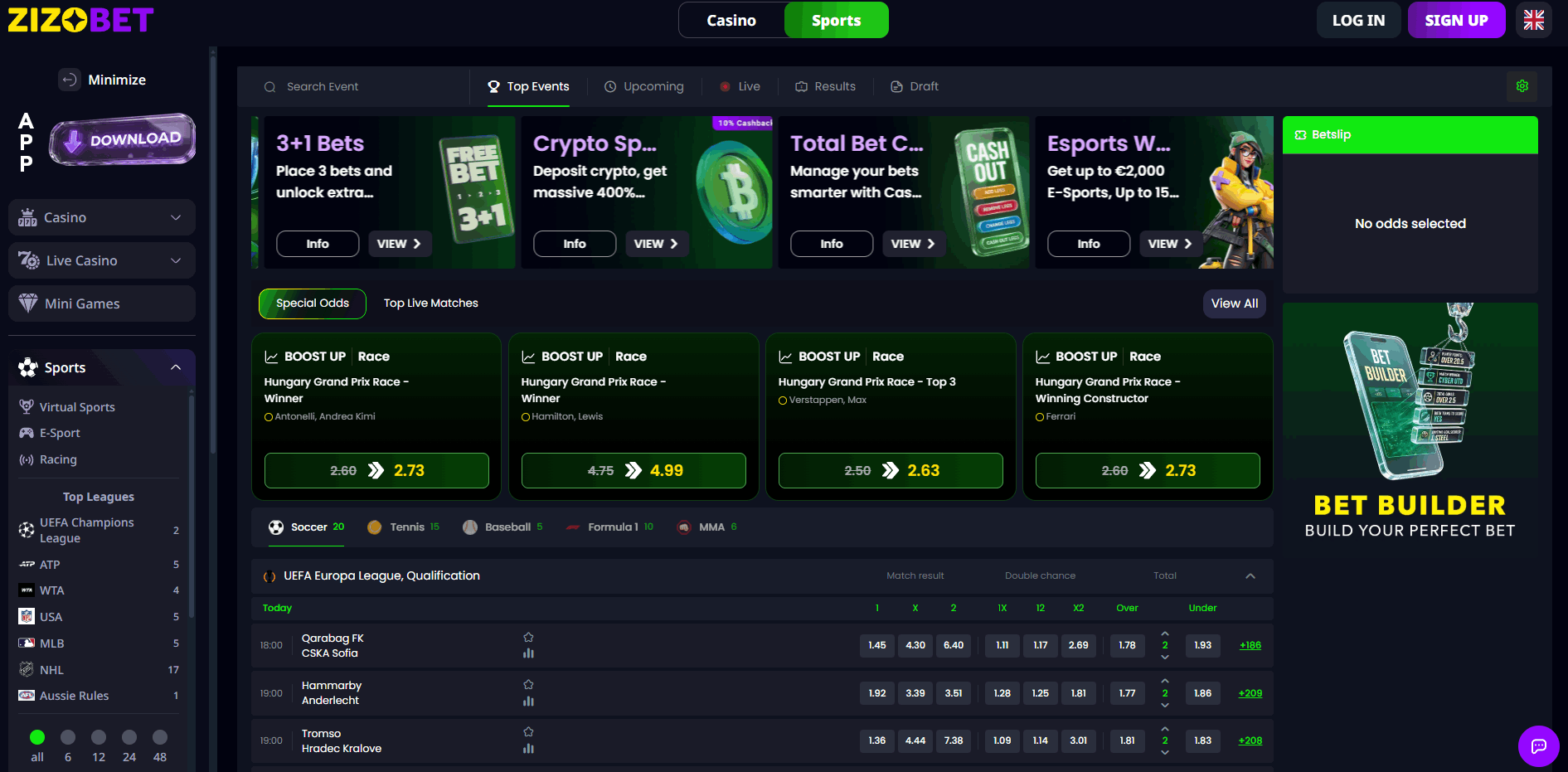Open the Results tab
Viewport: 1568px width, 772px height.
pos(825,86)
